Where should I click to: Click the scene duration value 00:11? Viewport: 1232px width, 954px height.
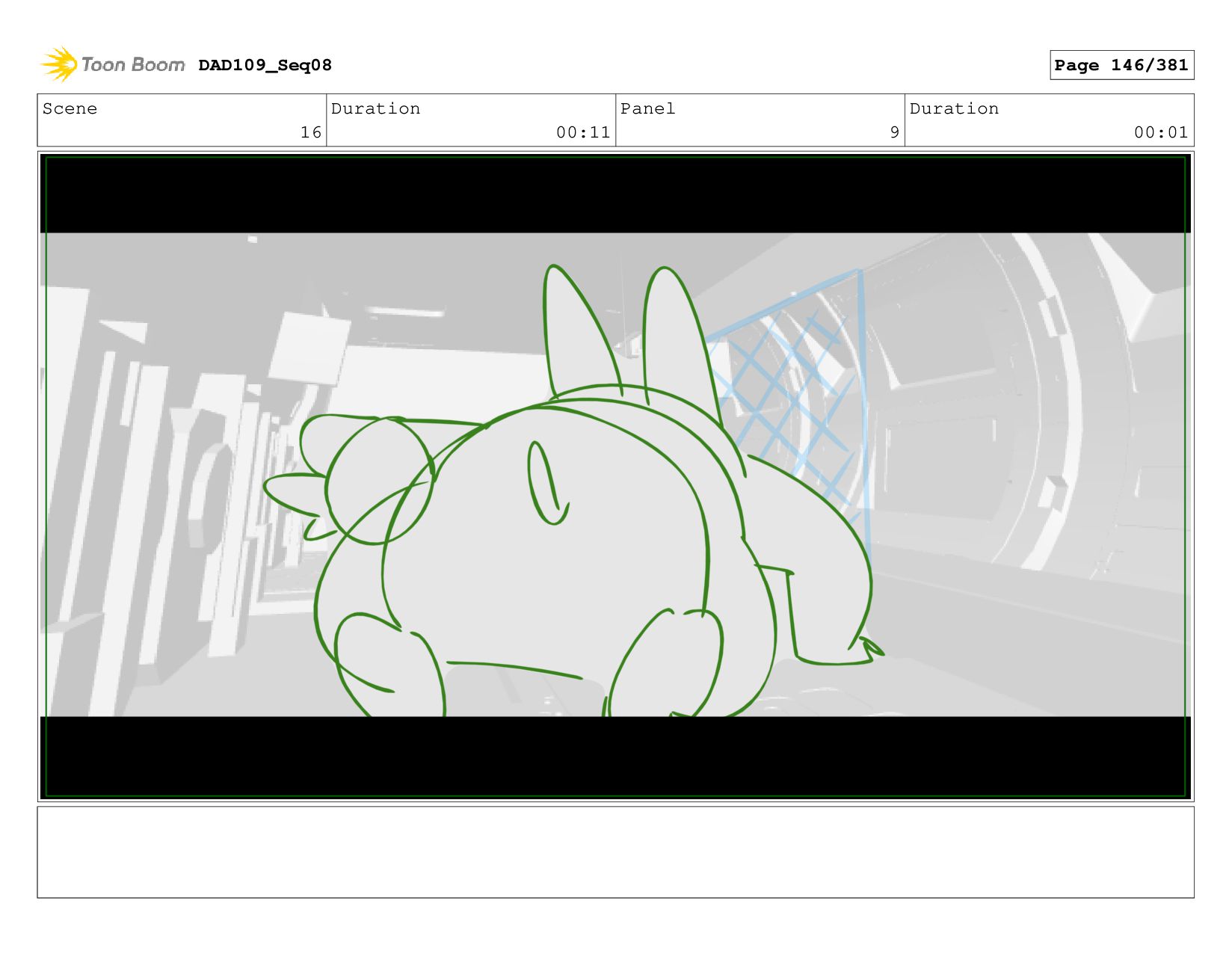[583, 132]
